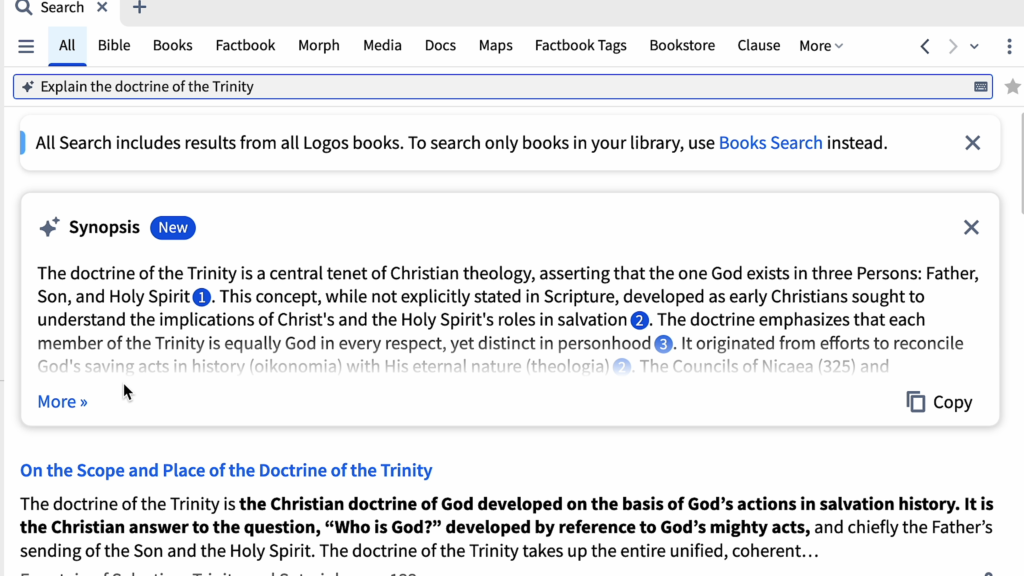The width and height of the screenshot is (1024, 576).
Task: Dismiss the All Search info banner
Action: 972,143
